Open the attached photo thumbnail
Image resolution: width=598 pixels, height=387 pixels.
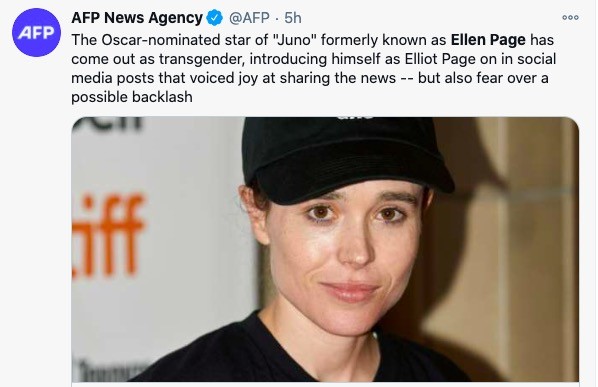click(x=325, y=249)
